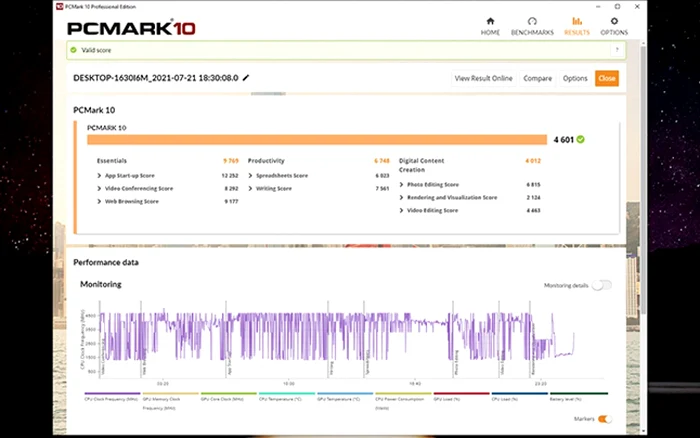The width and height of the screenshot is (700, 438).
Task: Expand Web Browsing Score row
Action: click(99, 201)
